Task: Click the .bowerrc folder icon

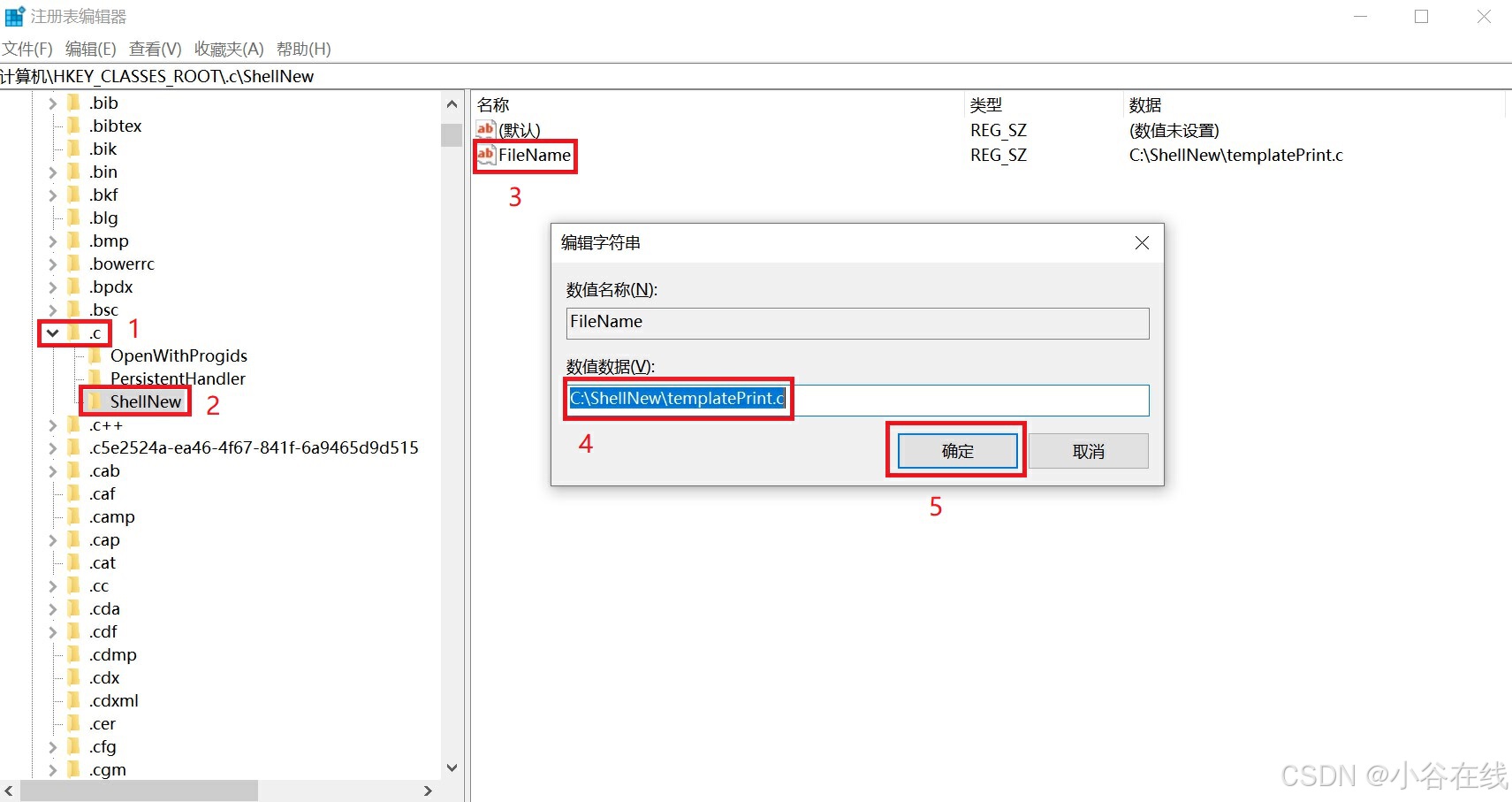Action: pyautogui.click(x=74, y=264)
